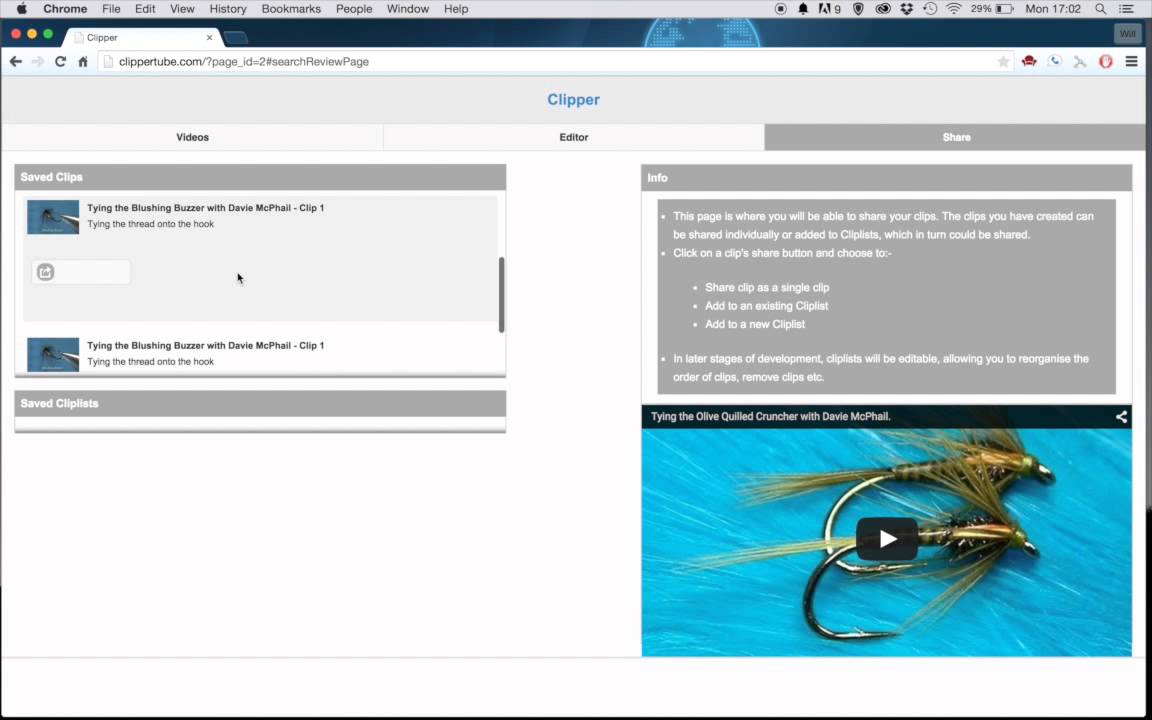Click the Saved Clips panel header
1152x720 pixels.
pos(260,177)
